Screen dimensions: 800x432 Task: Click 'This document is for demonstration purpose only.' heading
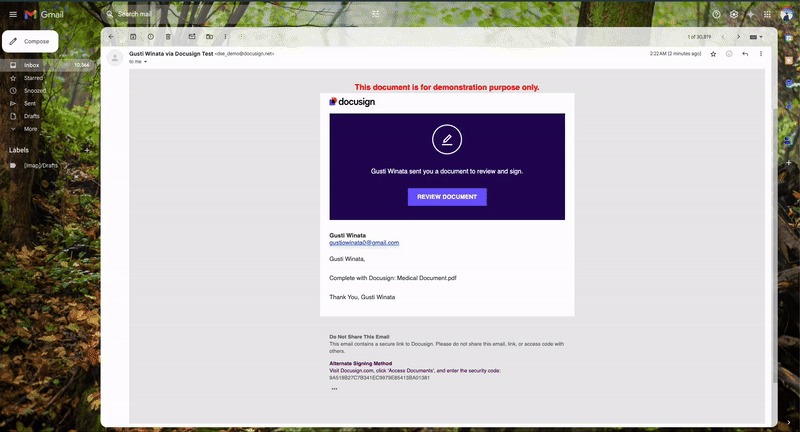[x=447, y=87]
